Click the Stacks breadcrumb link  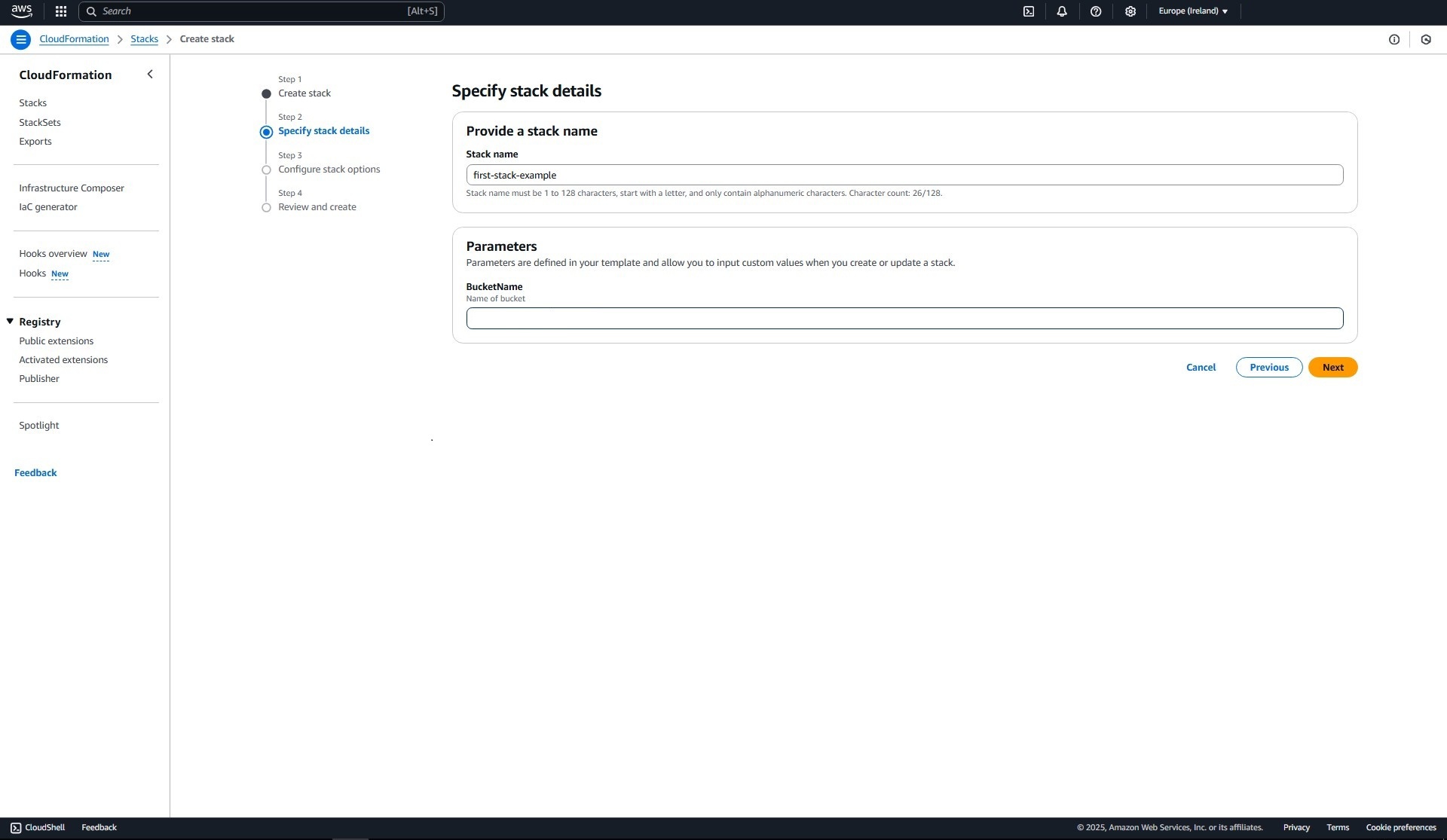144,39
